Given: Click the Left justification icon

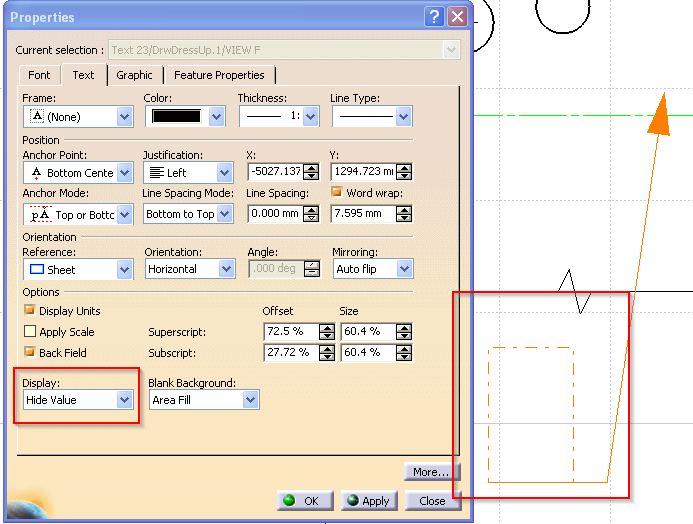Looking at the screenshot, I should pyautogui.click(x=156, y=173).
